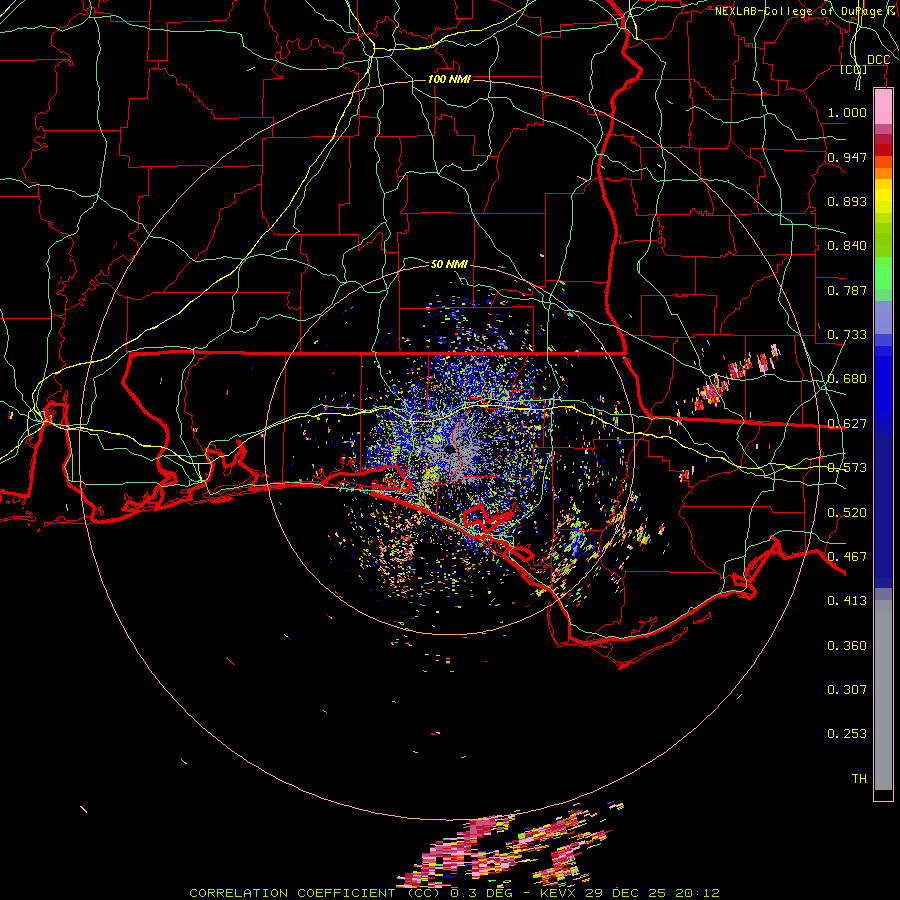Image resolution: width=900 pixels, height=900 pixels.
Task: Select the [CC] label above the color bar
Action: (x=854, y=69)
